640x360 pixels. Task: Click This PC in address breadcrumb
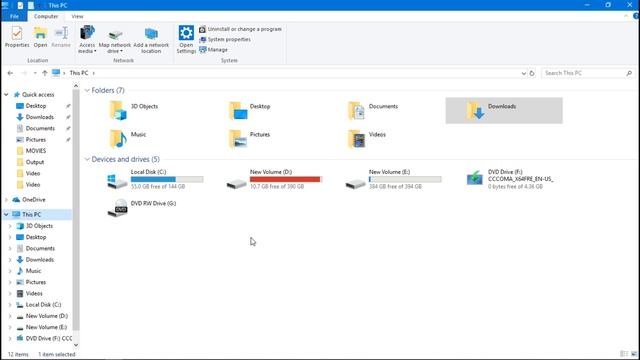(x=79, y=73)
